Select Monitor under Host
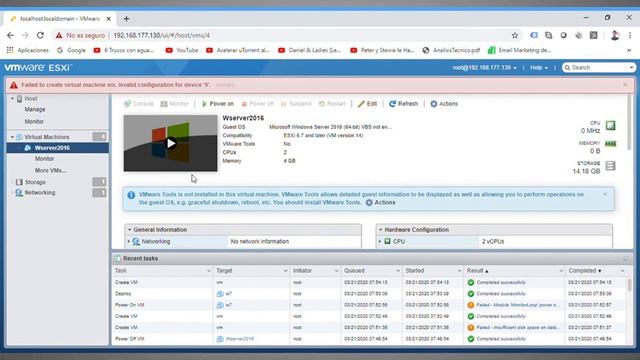This screenshot has height=360, width=640. 34,122
